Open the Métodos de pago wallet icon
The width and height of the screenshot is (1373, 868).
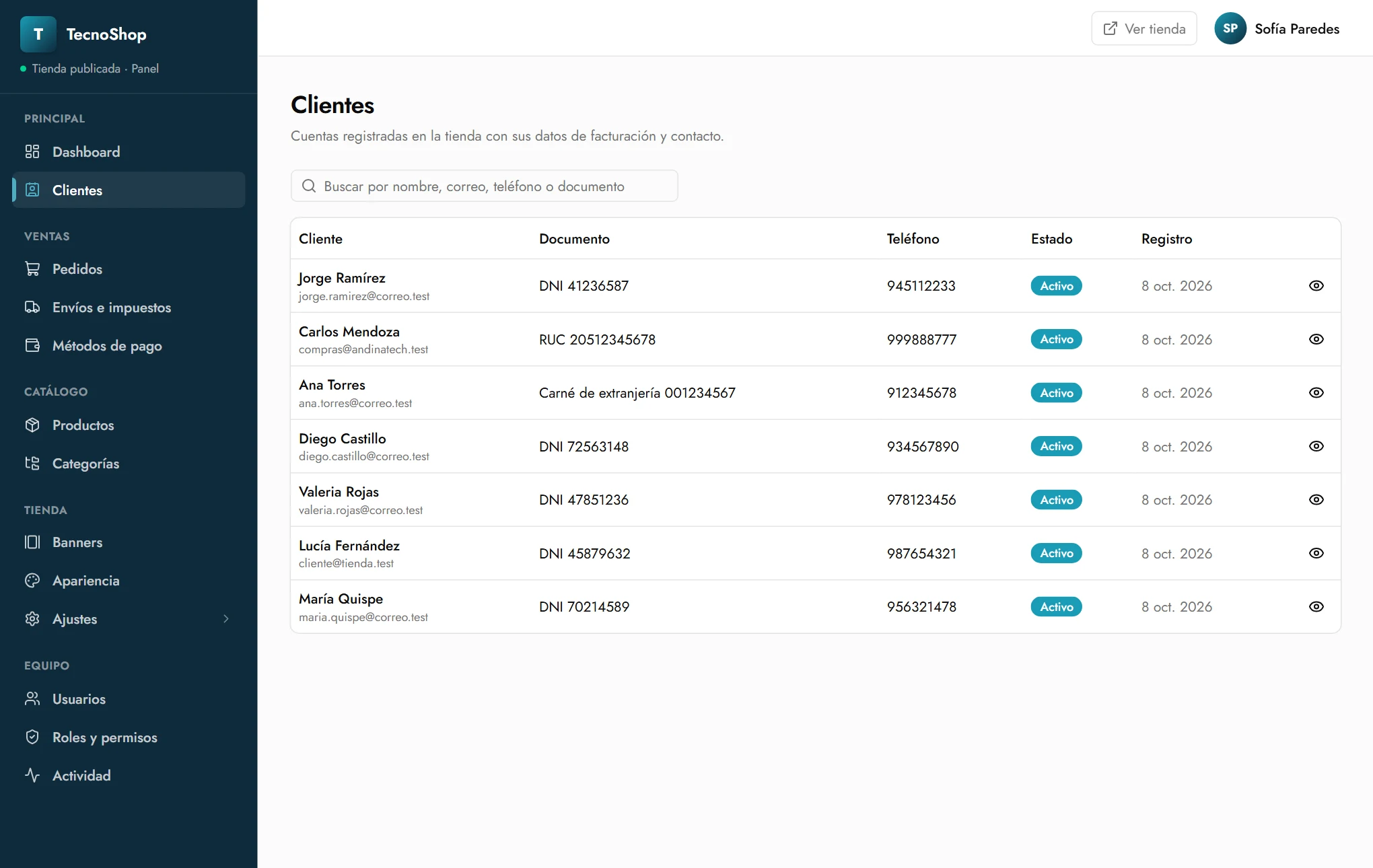coord(32,345)
